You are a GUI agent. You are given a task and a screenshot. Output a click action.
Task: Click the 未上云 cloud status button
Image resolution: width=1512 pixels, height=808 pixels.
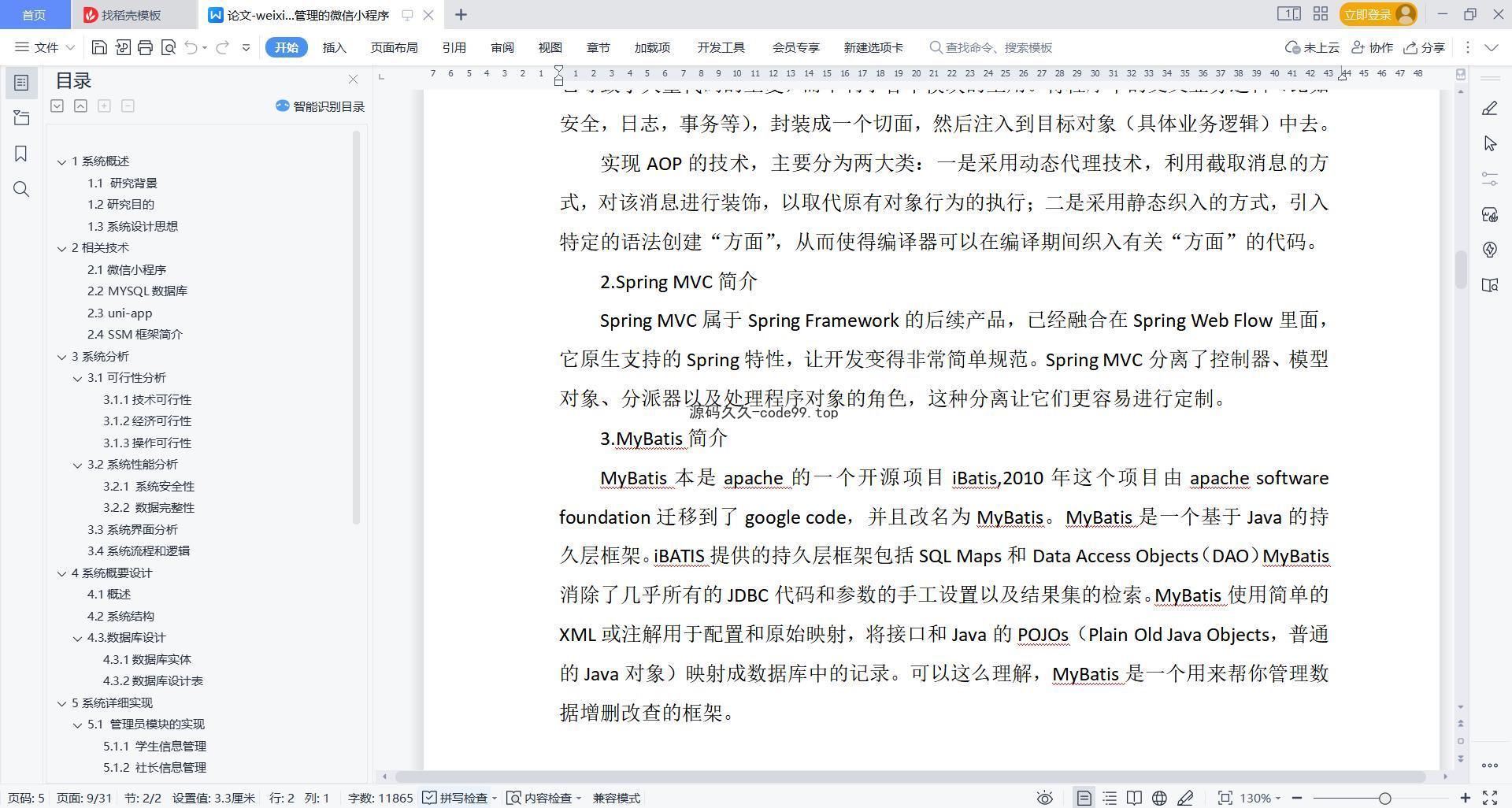tap(1312, 47)
